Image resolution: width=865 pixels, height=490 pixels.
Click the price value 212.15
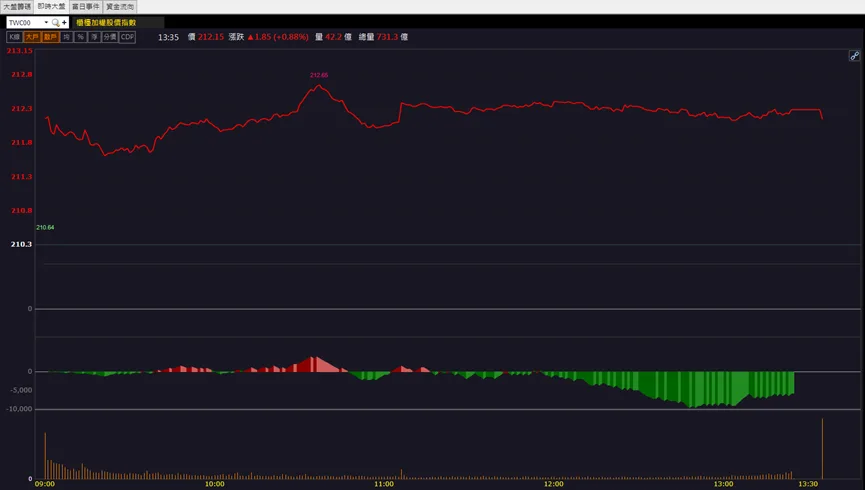click(211, 37)
